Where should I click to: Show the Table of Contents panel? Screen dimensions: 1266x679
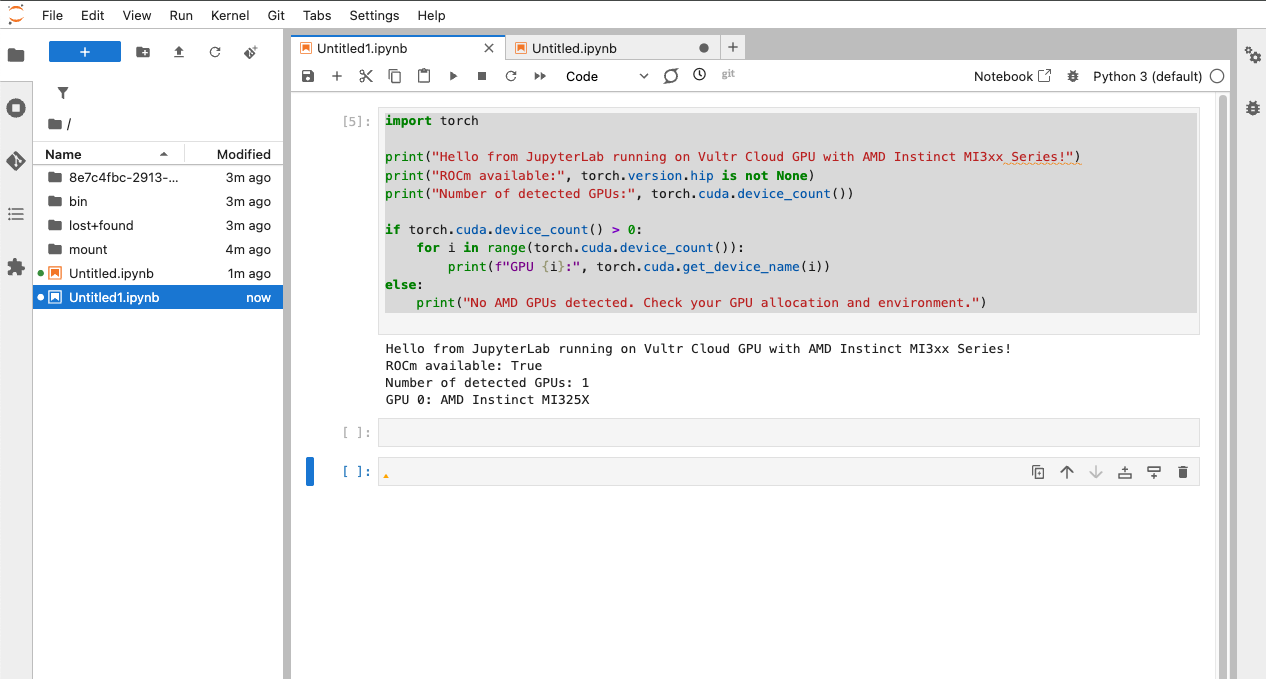tap(16, 214)
